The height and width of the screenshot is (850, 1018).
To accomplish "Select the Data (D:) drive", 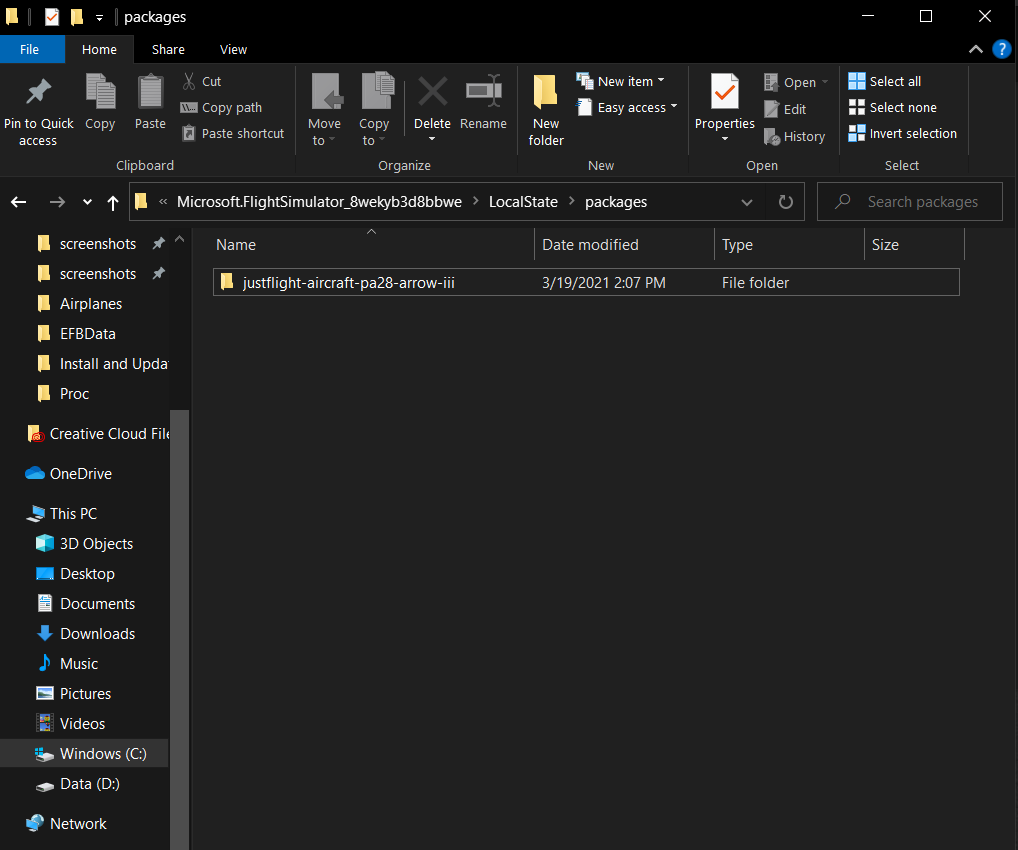I will pyautogui.click(x=78, y=784).
